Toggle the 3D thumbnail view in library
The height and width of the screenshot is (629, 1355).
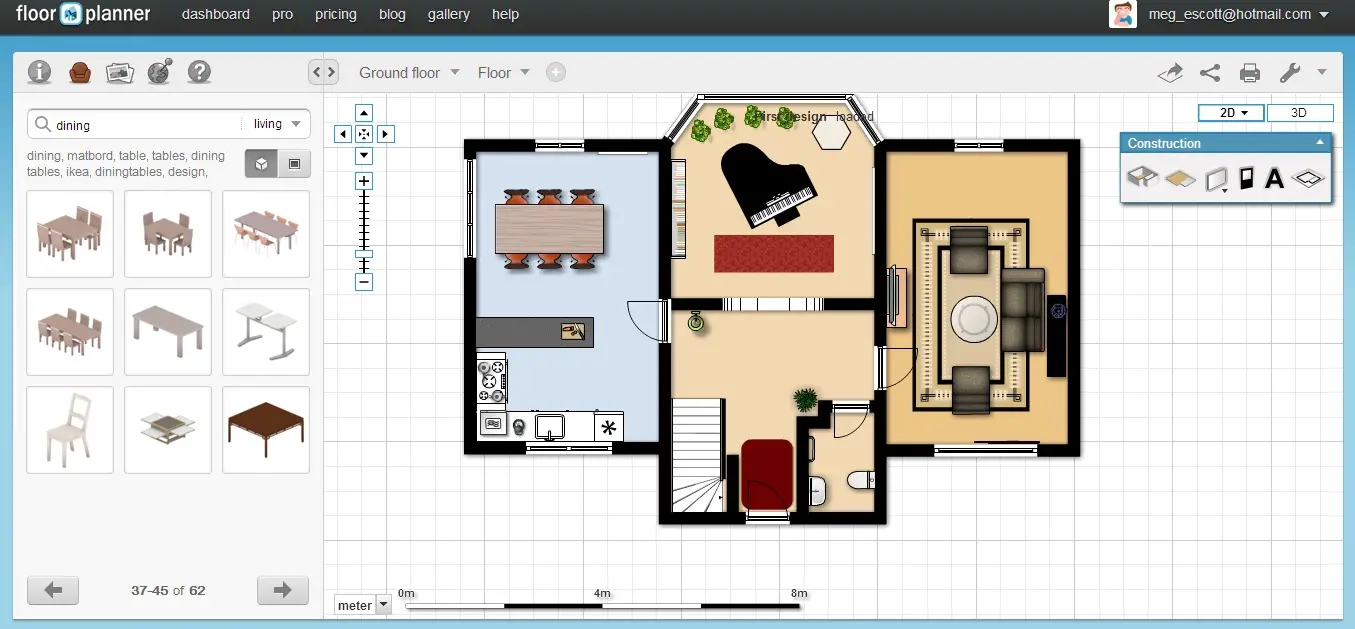tap(261, 163)
